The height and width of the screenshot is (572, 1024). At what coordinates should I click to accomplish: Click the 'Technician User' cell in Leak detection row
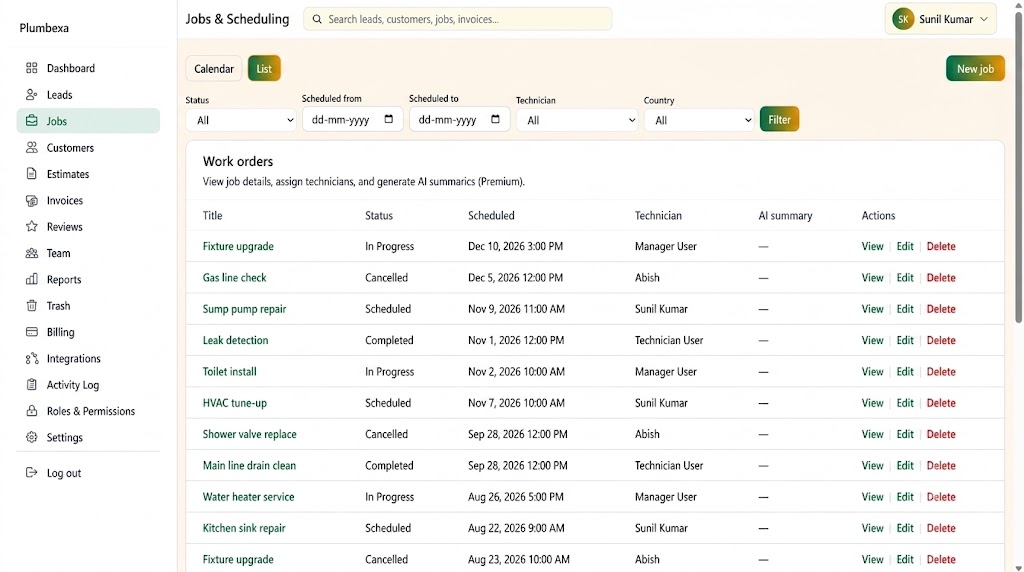click(x=669, y=340)
